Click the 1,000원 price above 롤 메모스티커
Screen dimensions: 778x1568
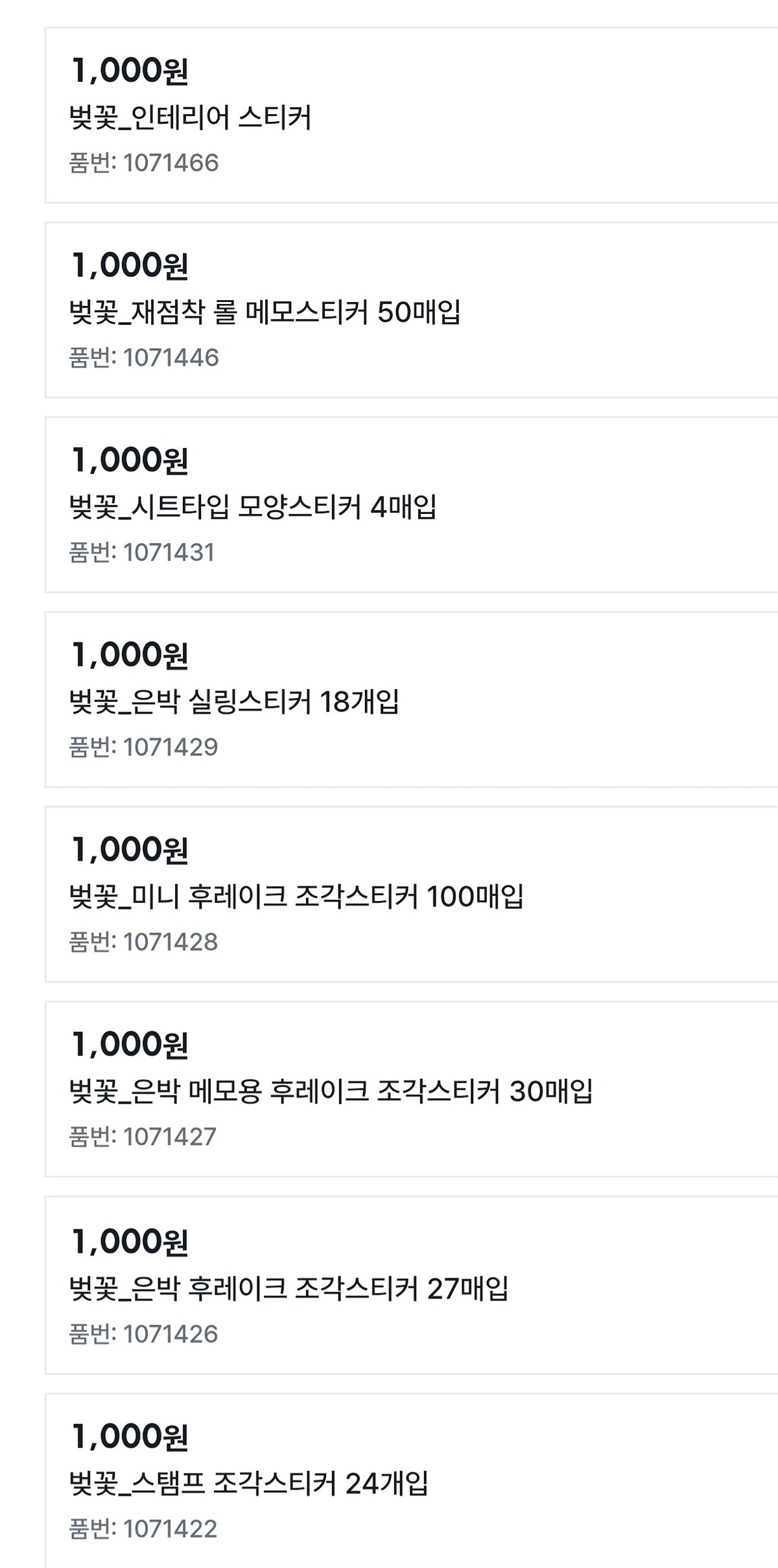point(130,266)
